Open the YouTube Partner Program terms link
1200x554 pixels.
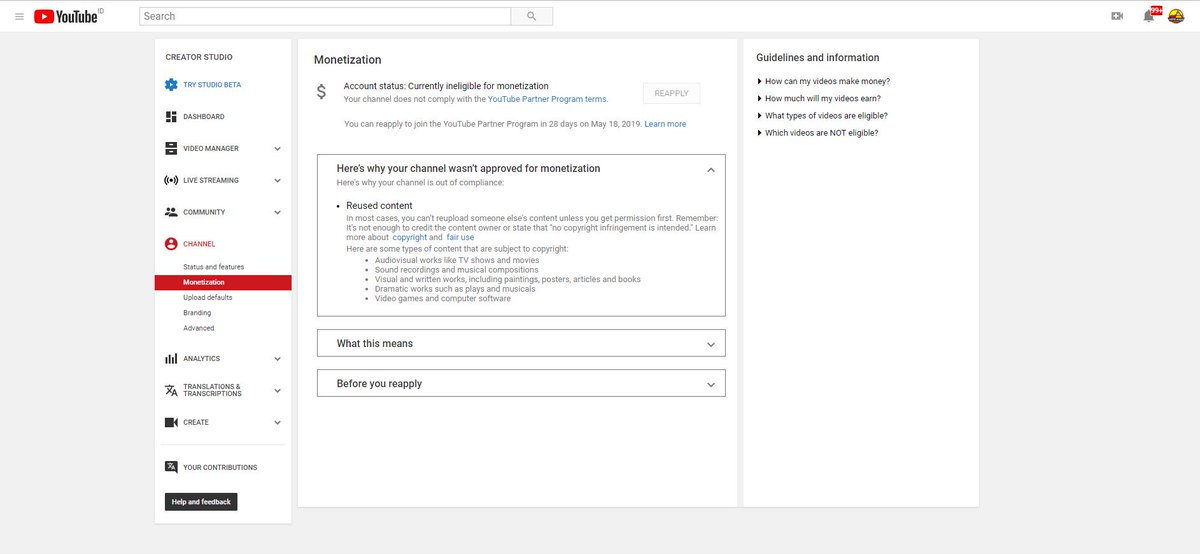pos(547,99)
